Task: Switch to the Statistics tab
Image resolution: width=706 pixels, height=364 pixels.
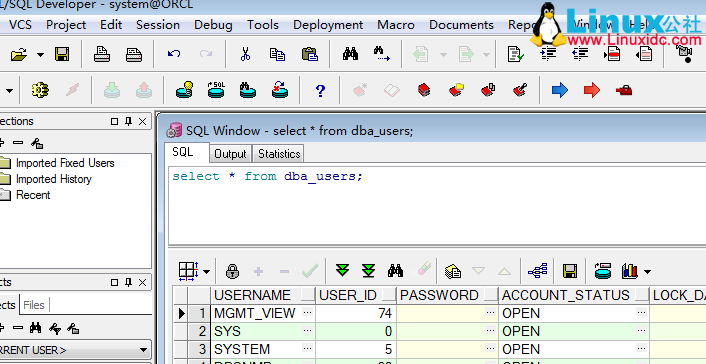Action: 279,154
